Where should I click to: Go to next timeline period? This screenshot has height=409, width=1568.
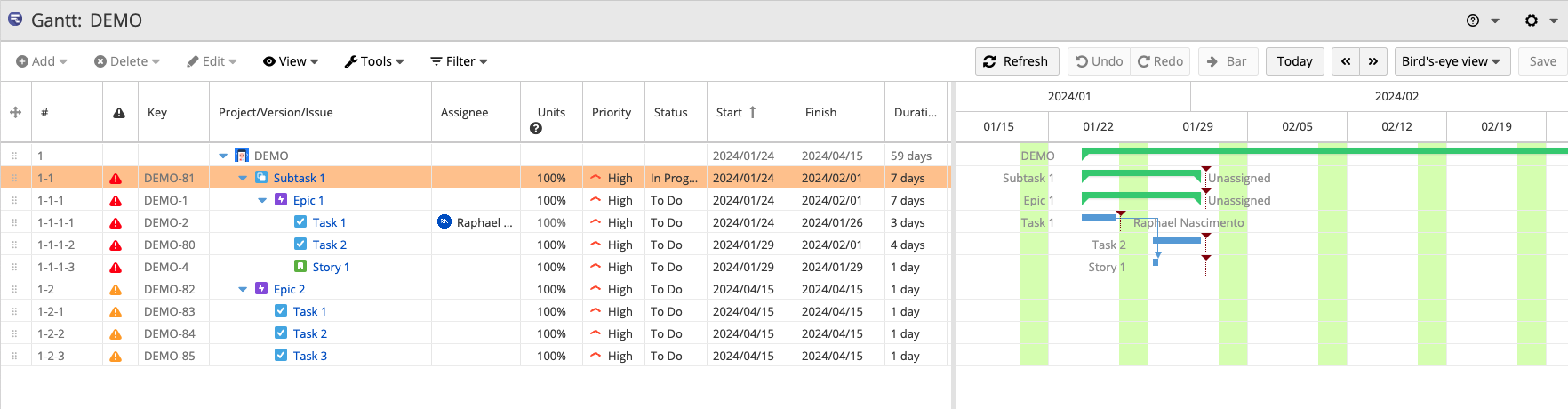coord(1373,61)
